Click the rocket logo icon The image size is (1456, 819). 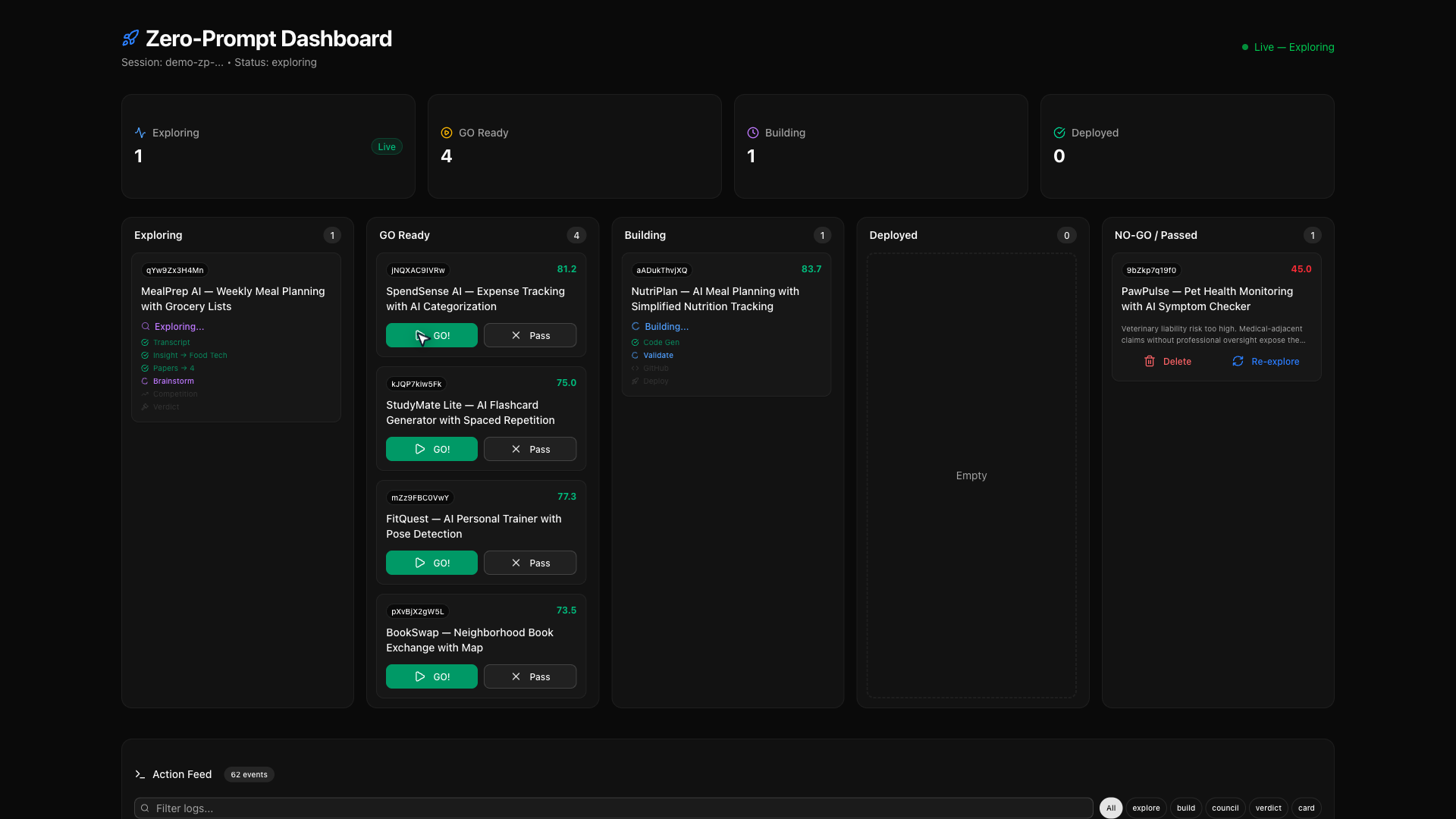(130, 38)
